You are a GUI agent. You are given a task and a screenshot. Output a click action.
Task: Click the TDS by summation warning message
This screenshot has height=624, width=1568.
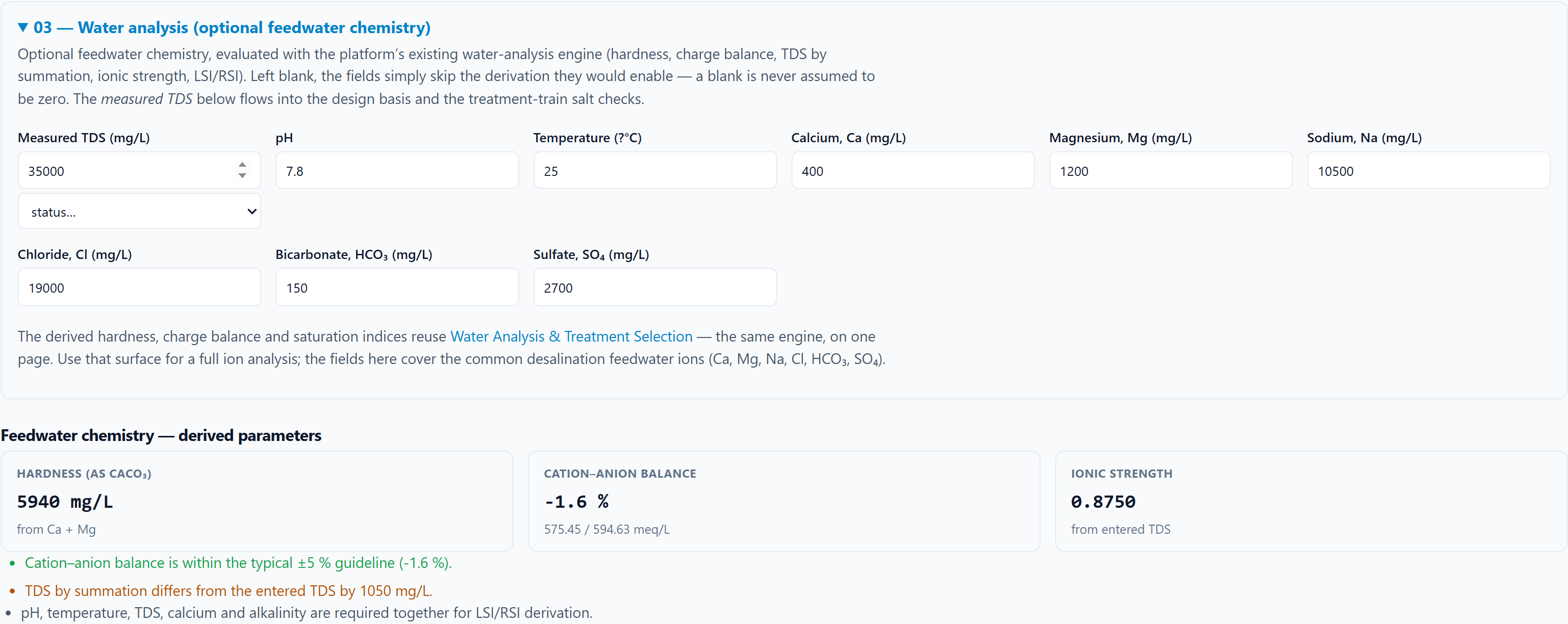point(228,590)
